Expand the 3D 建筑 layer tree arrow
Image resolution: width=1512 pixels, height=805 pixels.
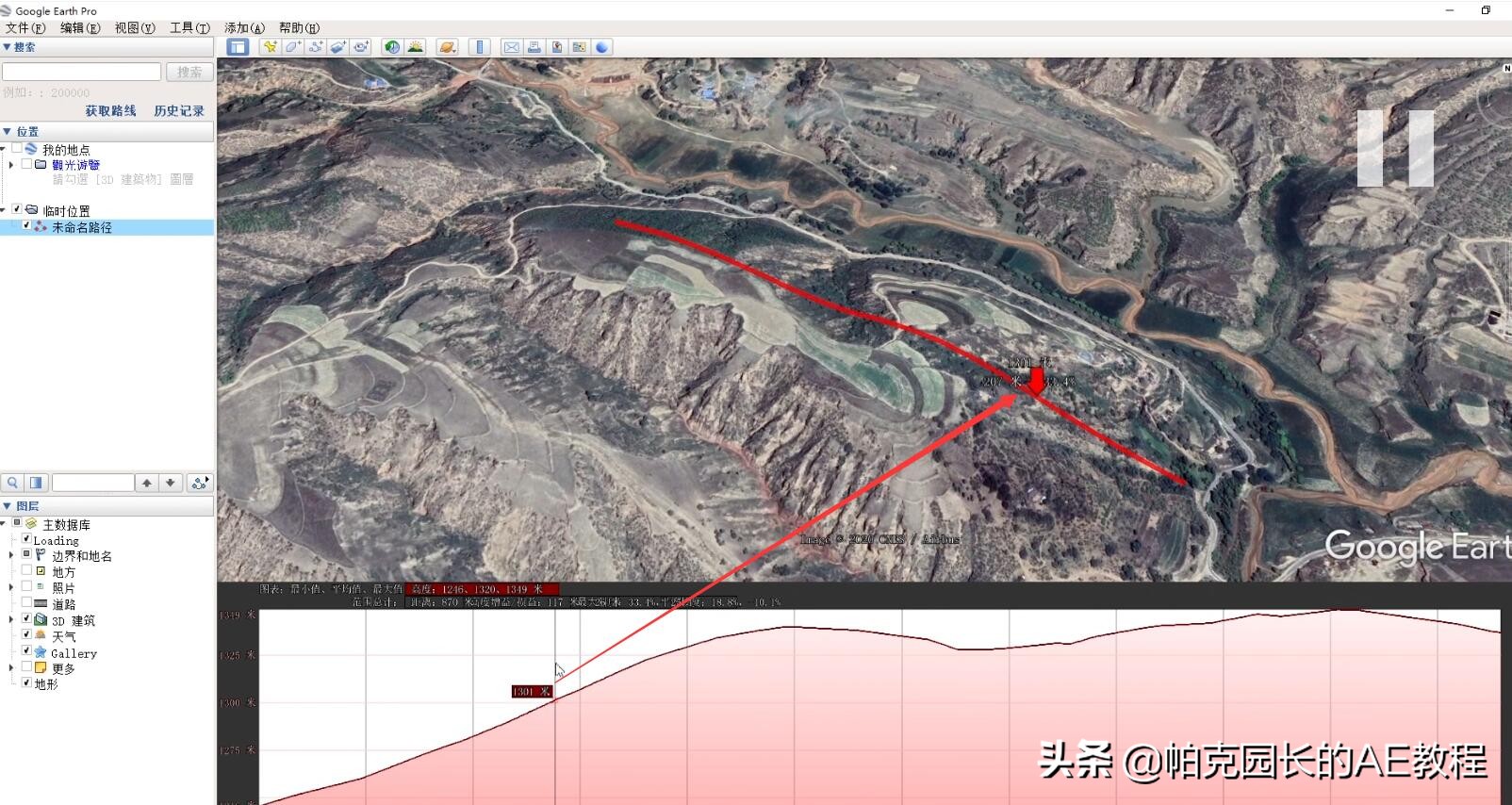coord(11,620)
